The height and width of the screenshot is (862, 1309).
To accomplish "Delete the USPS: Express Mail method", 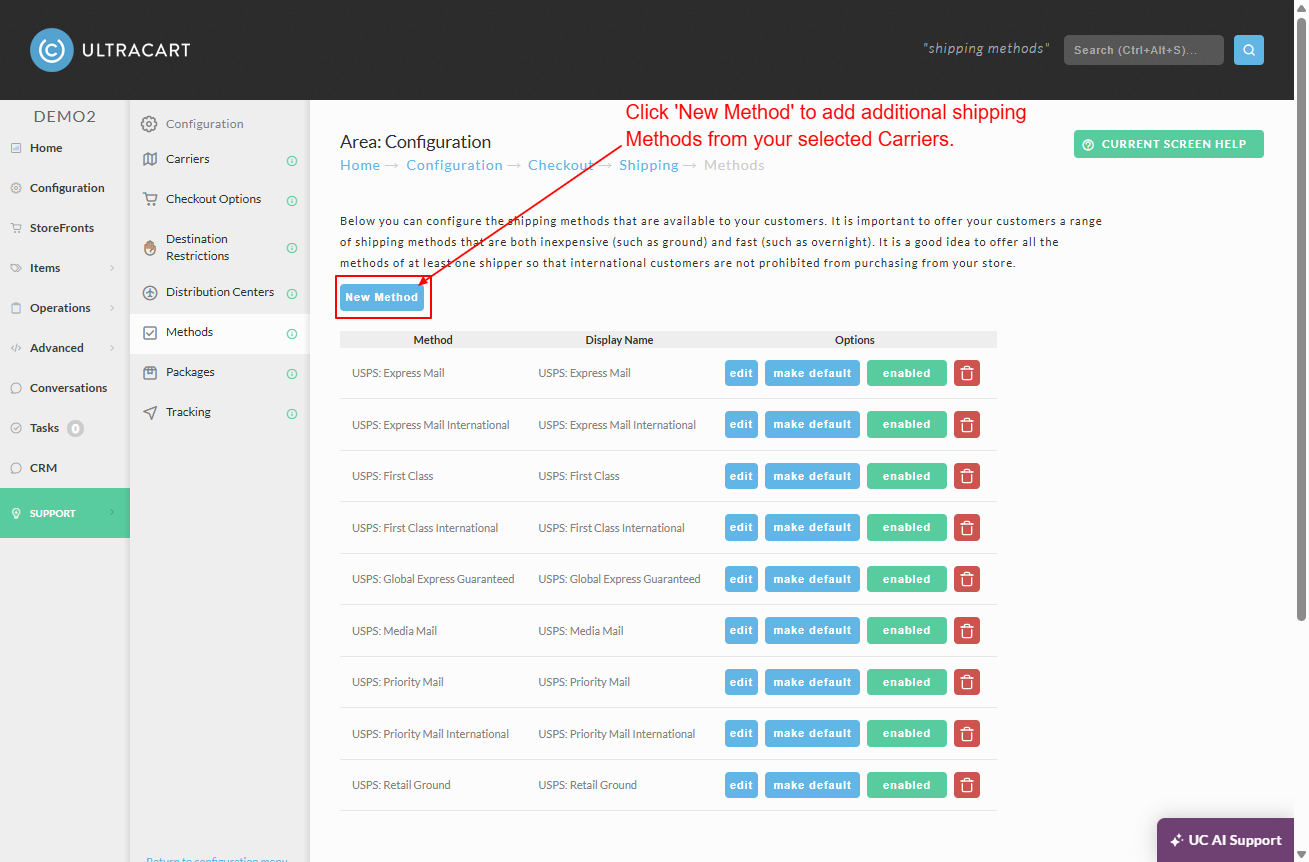I will coord(967,373).
